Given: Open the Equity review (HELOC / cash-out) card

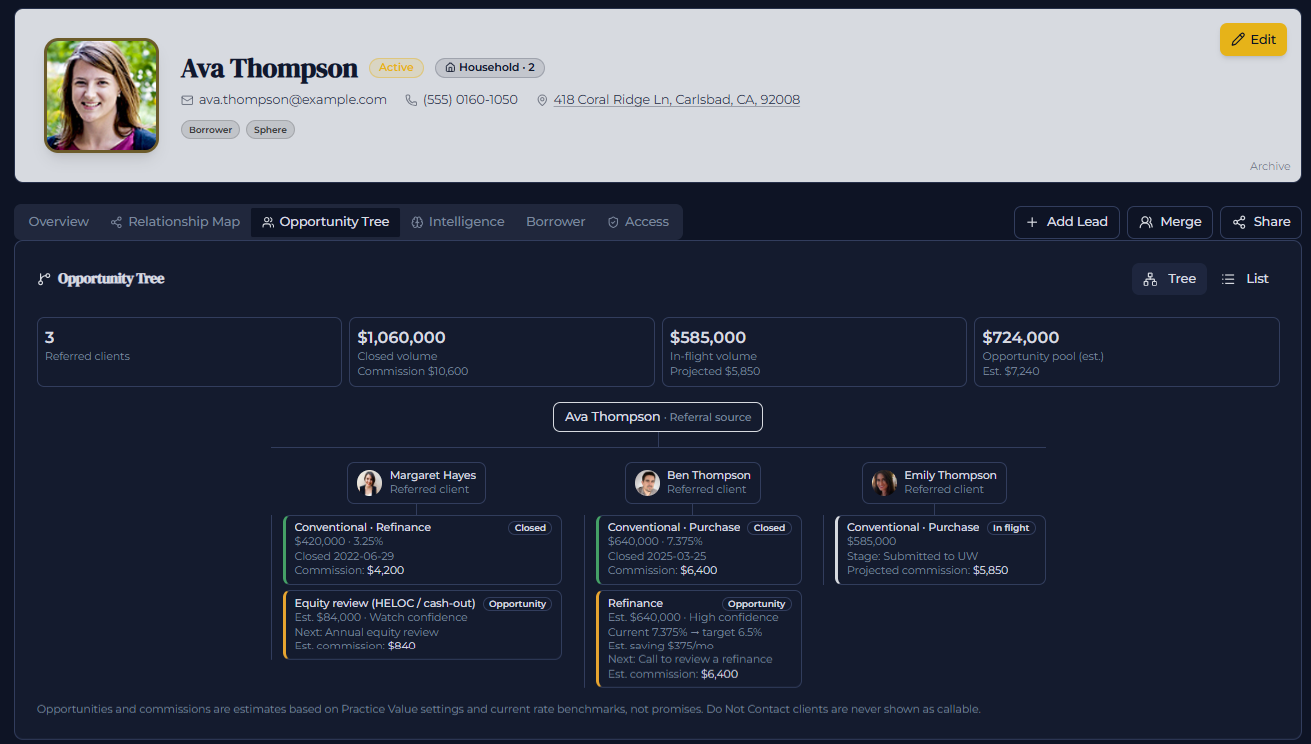Looking at the screenshot, I should 422,625.
